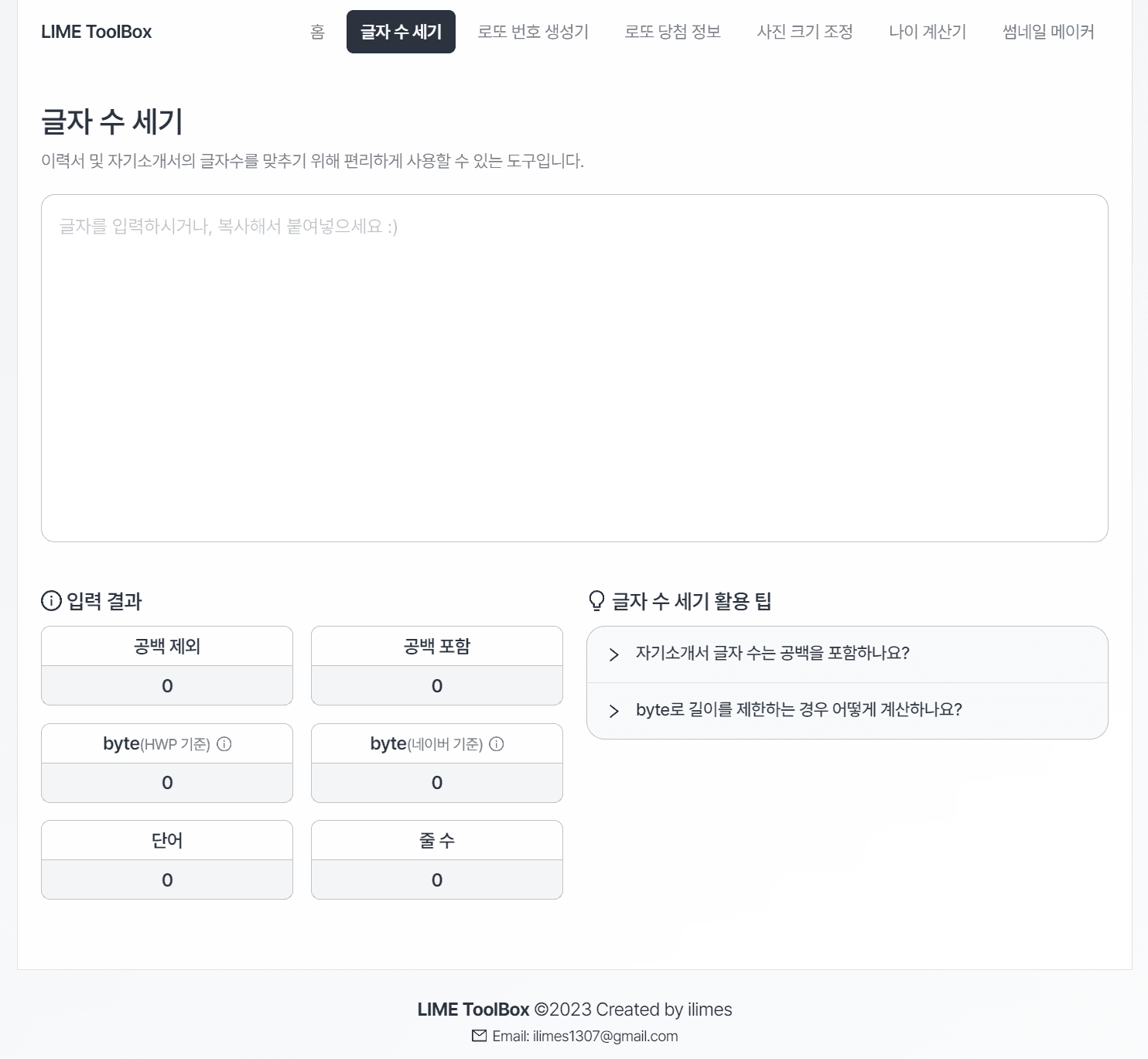Navigate to 사진 크기 조정

[x=805, y=32]
